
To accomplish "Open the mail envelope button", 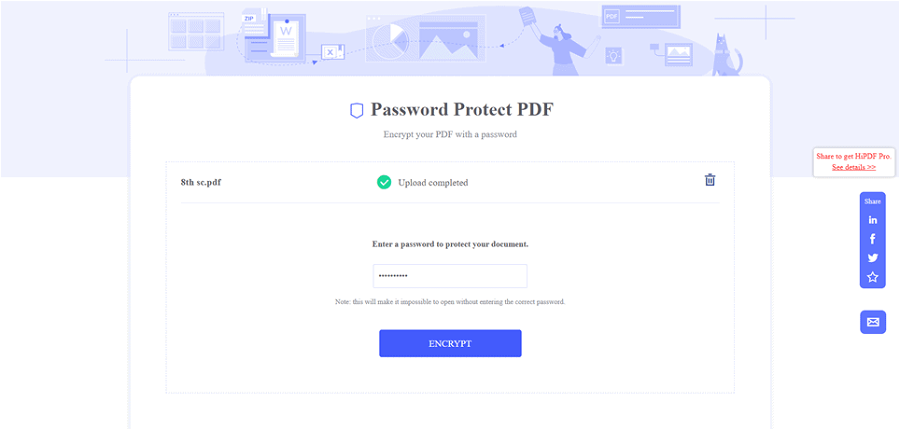I will [x=872, y=322].
